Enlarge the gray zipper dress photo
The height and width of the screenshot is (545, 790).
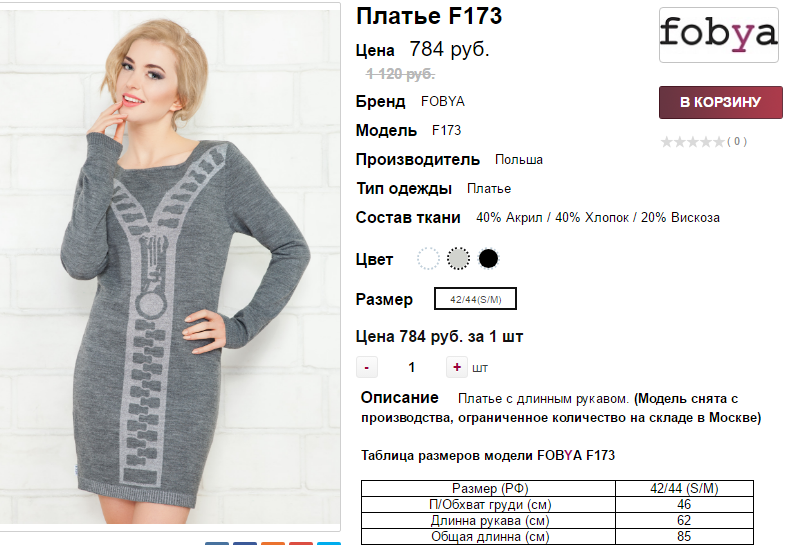tap(170, 267)
